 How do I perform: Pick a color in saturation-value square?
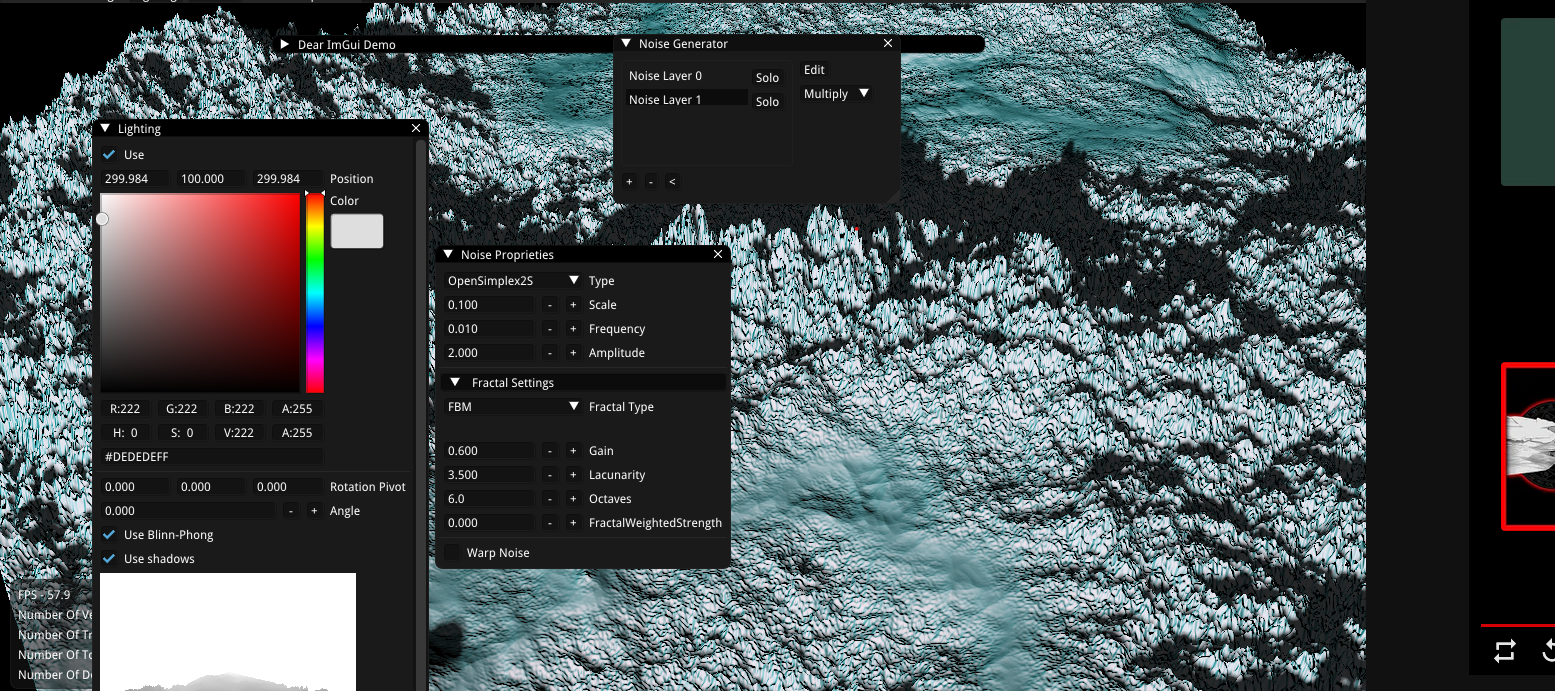(x=200, y=293)
